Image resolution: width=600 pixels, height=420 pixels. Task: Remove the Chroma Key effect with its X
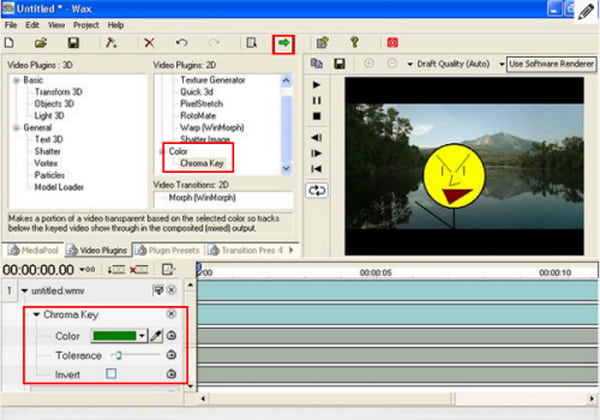[171, 315]
